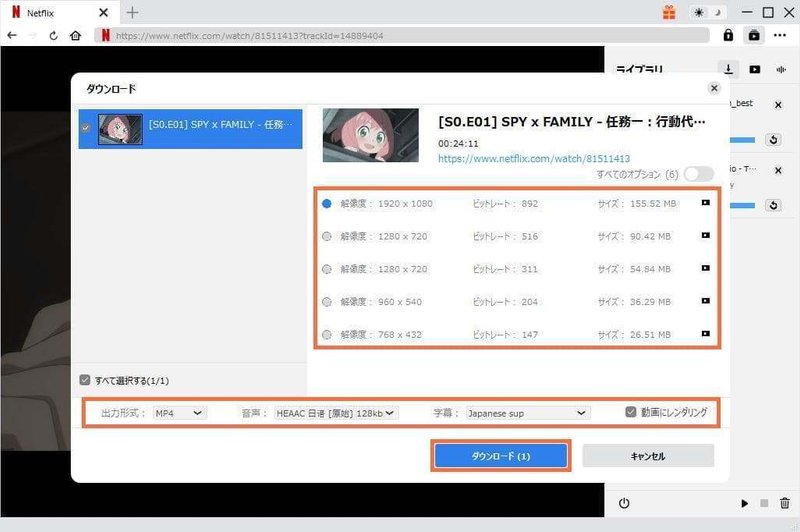Open 出力形式 MP4 dropdown

180,413
